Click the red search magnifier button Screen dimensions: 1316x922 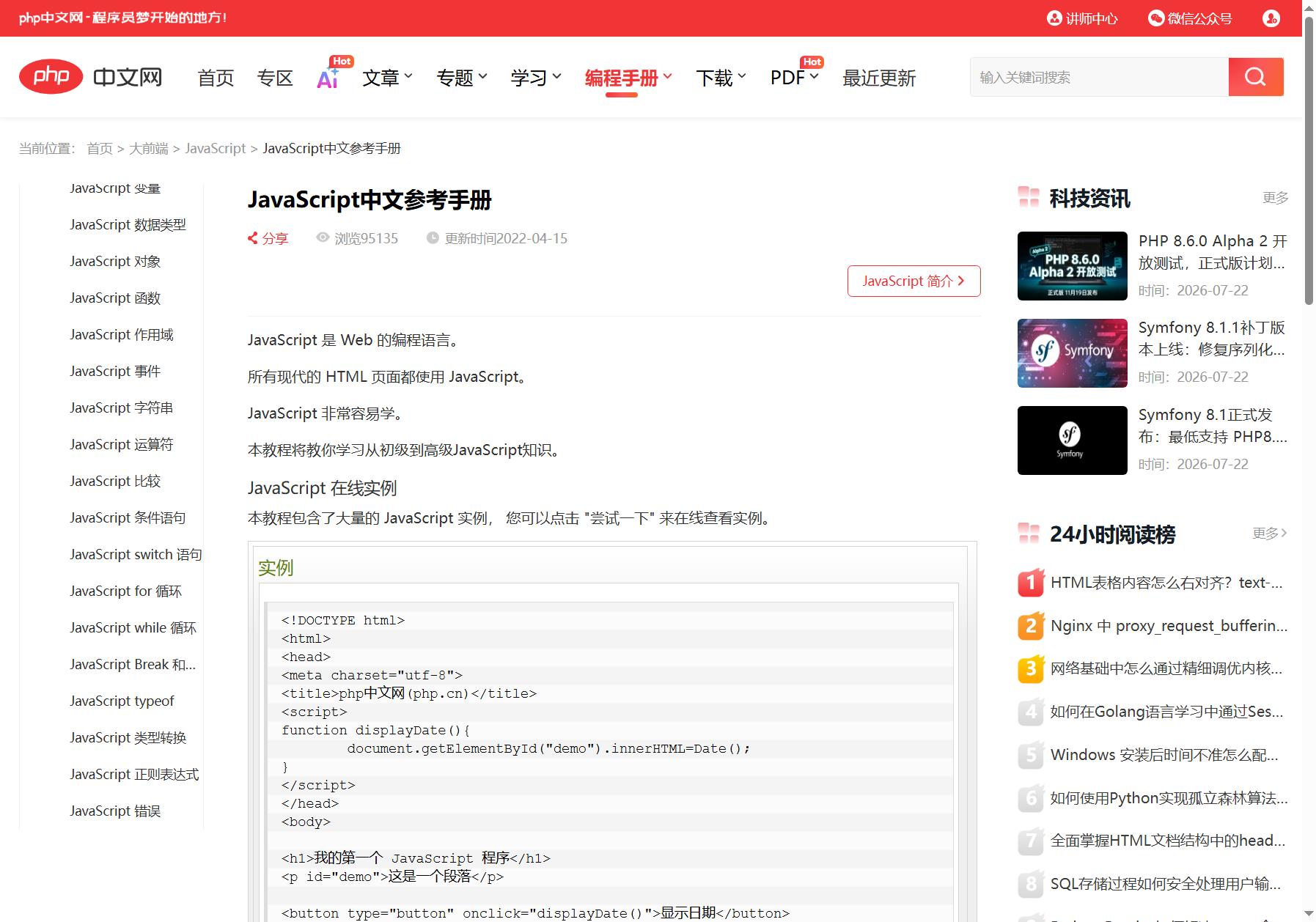1256,77
